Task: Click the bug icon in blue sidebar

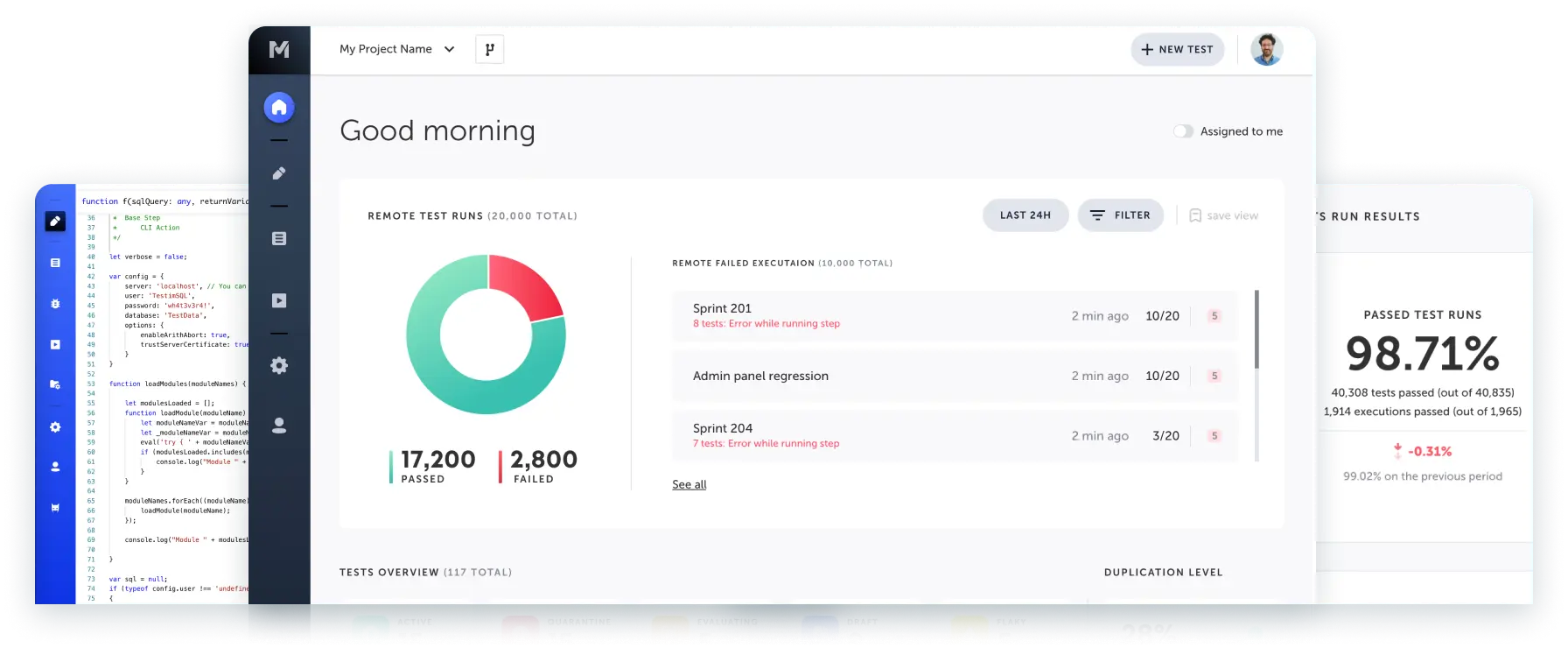Action: pos(55,304)
